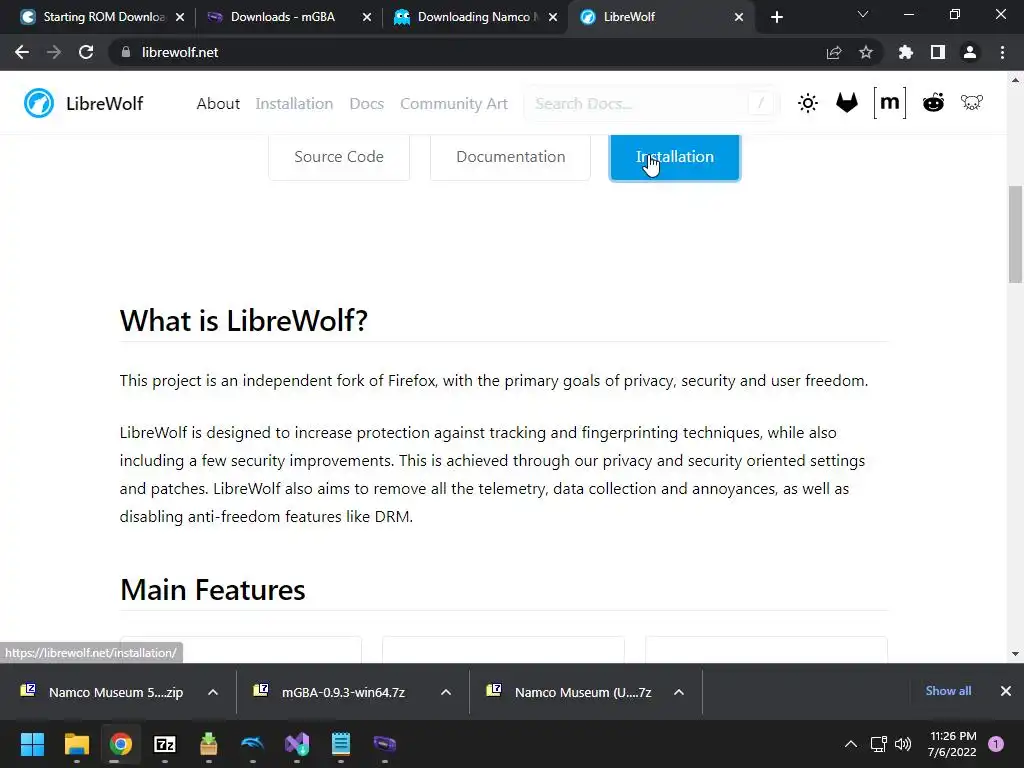Close the Starting ROM Download tab
The image size is (1024, 768).
point(180,17)
